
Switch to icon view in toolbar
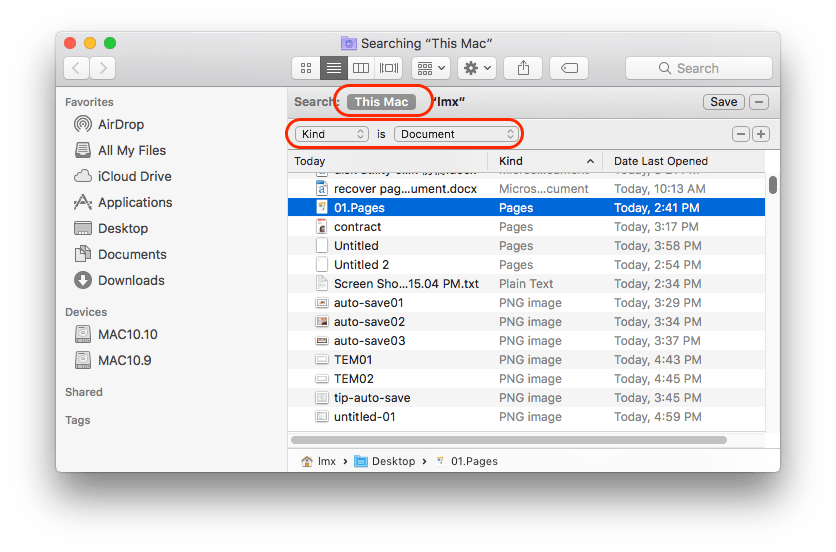(x=306, y=68)
